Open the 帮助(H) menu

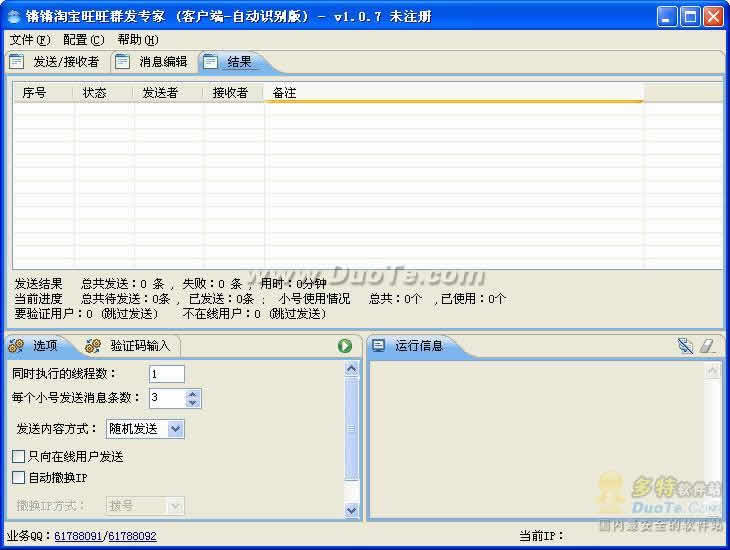138,40
